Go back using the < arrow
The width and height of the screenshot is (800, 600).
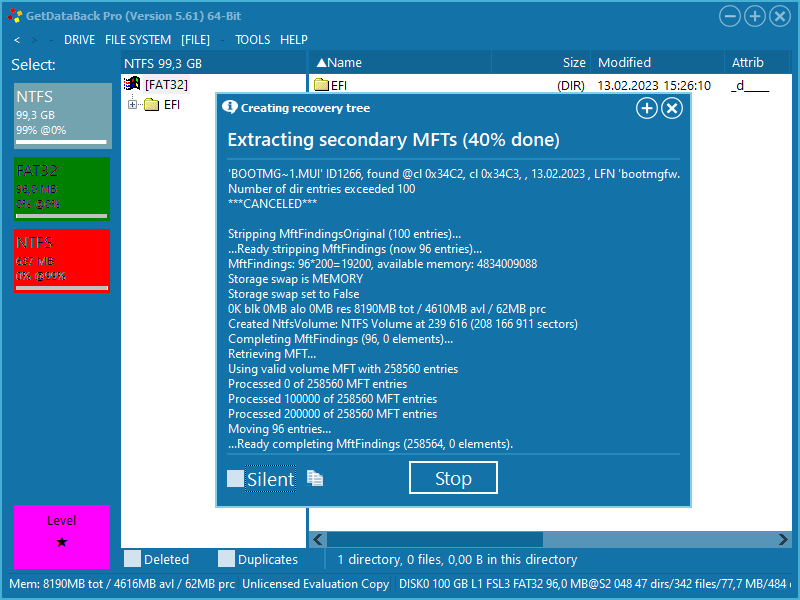(x=17, y=40)
